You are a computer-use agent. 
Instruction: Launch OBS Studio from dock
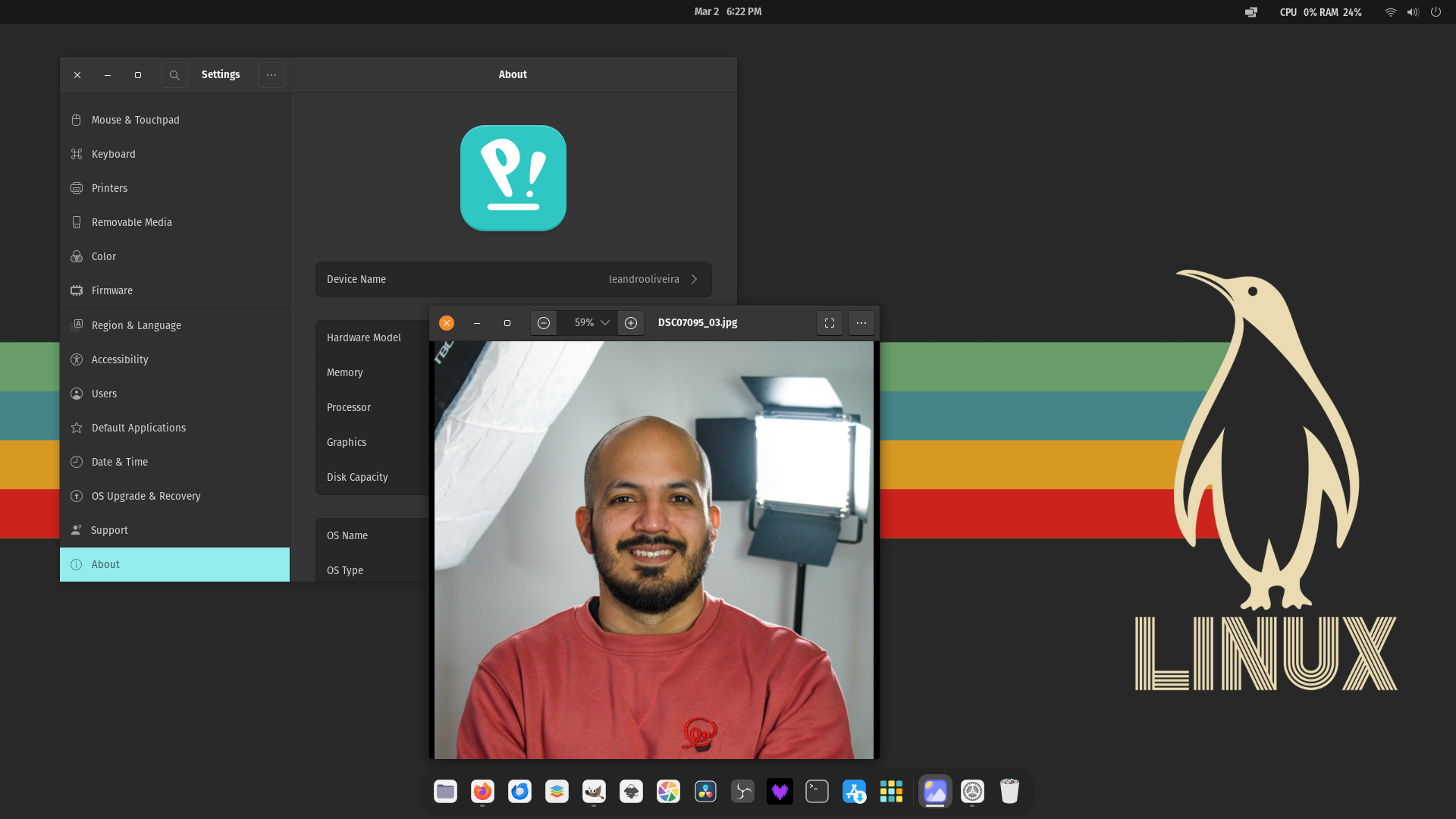pyautogui.click(x=742, y=792)
